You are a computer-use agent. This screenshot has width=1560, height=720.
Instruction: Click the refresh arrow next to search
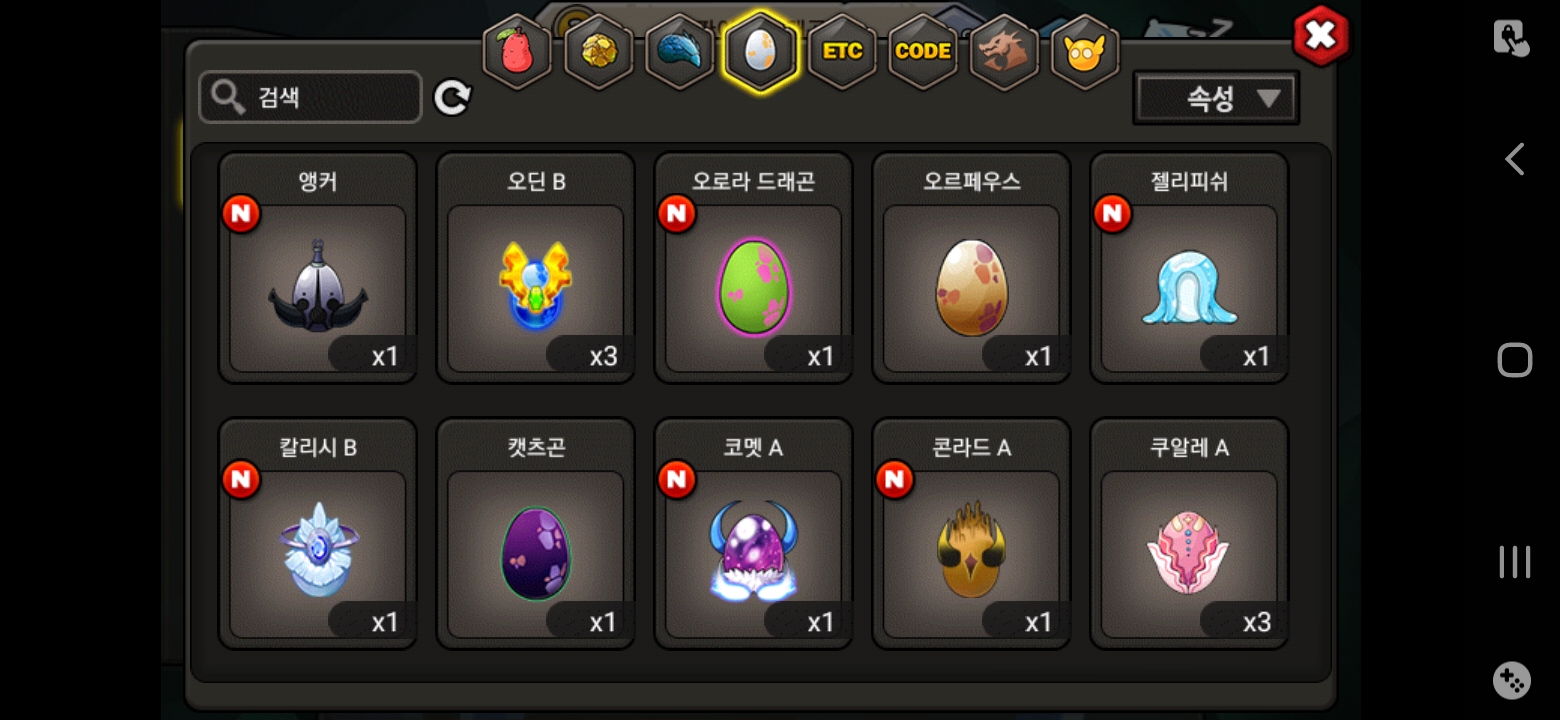pyautogui.click(x=452, y=98)
